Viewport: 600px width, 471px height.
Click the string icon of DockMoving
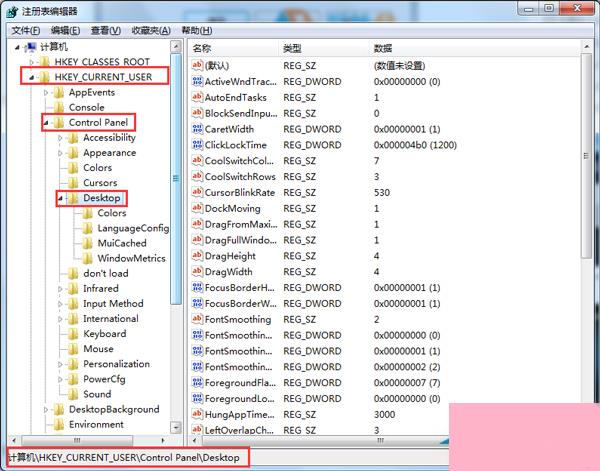(197, 208)
